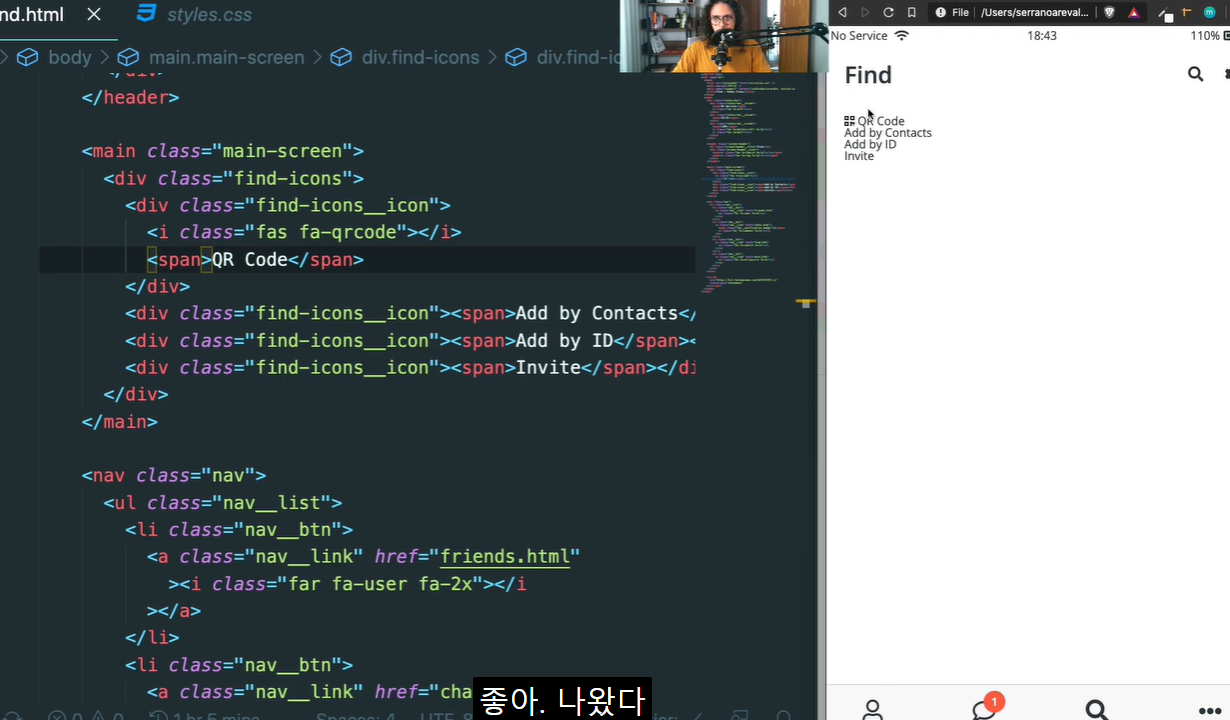Click 'far fa-user fa-2x' class string
Image resolution: width=1230 pixels, height=720 pixels.
pyautogui.click(x=380, y=583)
